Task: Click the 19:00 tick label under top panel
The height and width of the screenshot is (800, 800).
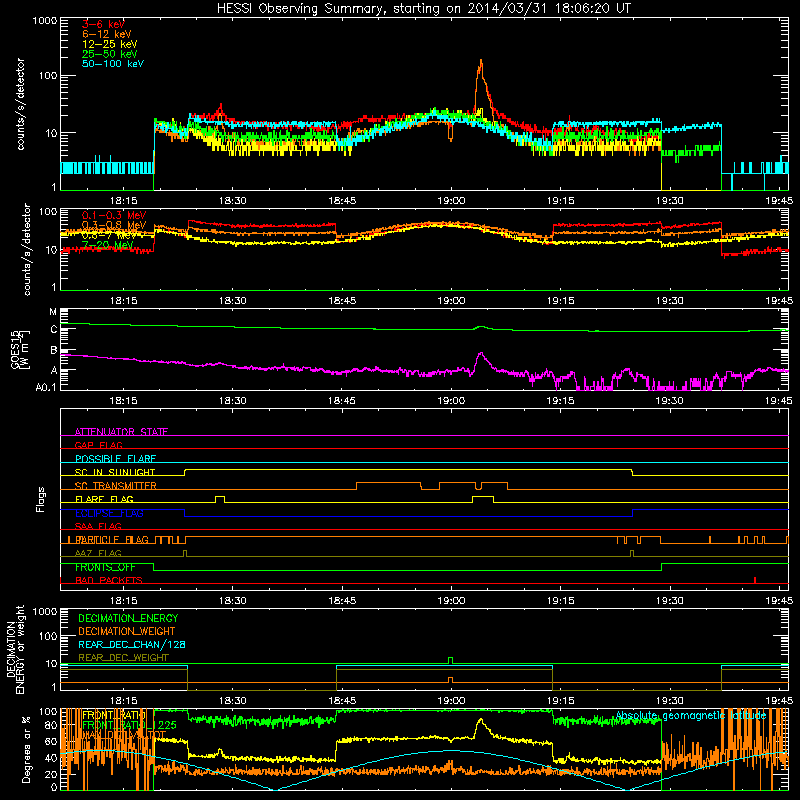Action: (x=451, y=201)
